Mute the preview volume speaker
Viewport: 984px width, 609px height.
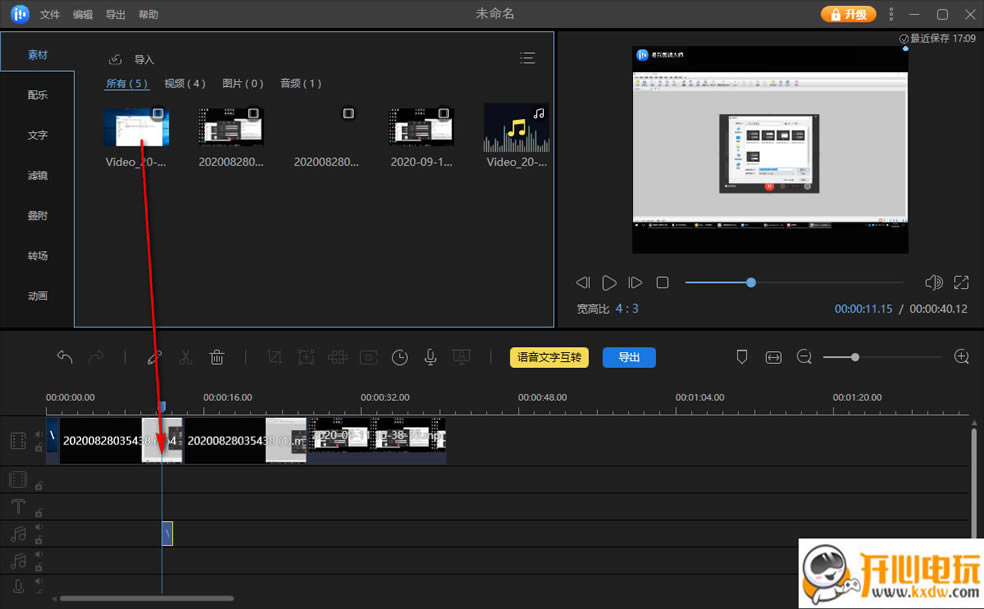coord(933,283)
